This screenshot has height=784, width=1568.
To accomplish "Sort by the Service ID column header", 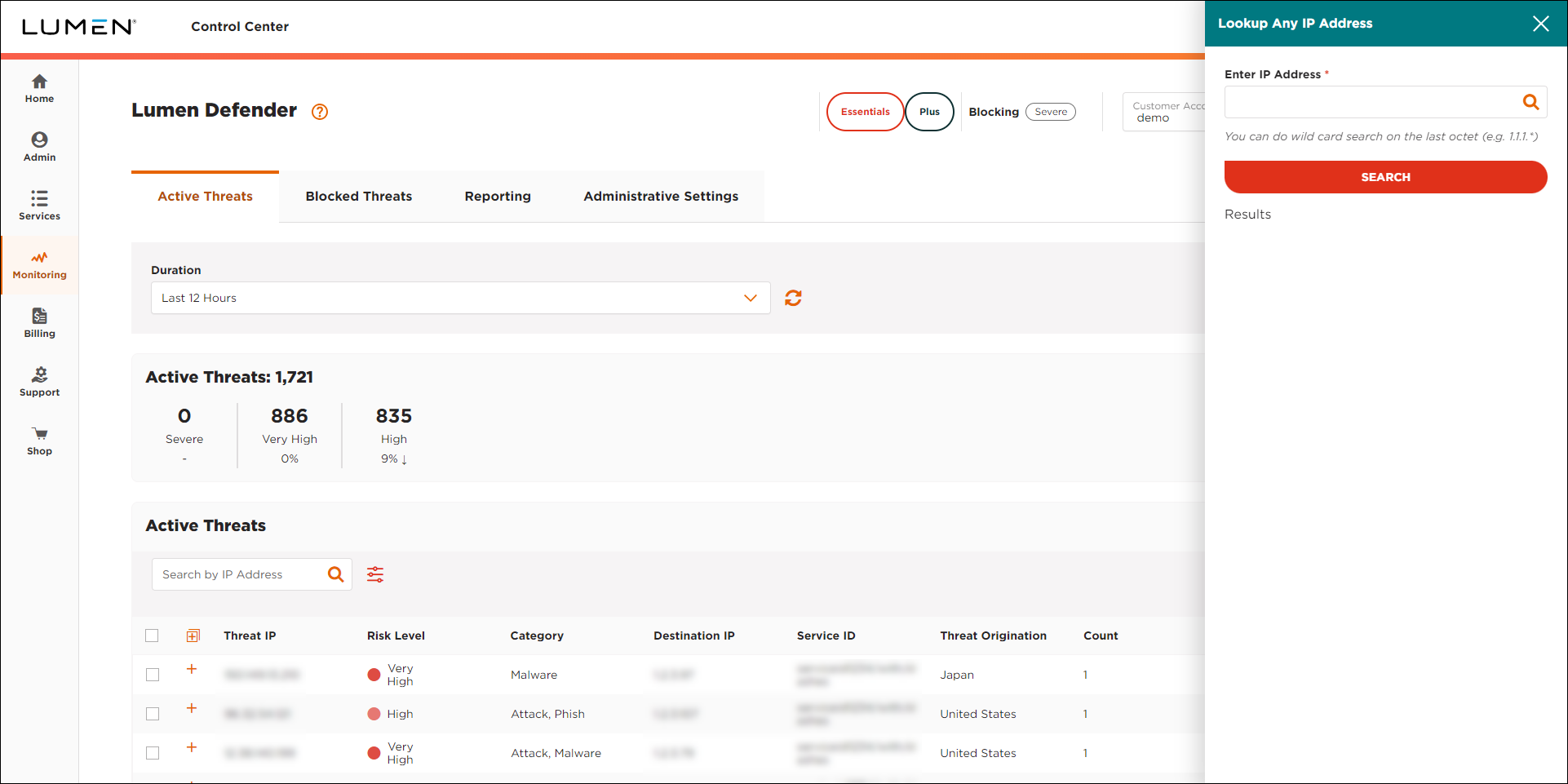I will click(x=826, y=636).
